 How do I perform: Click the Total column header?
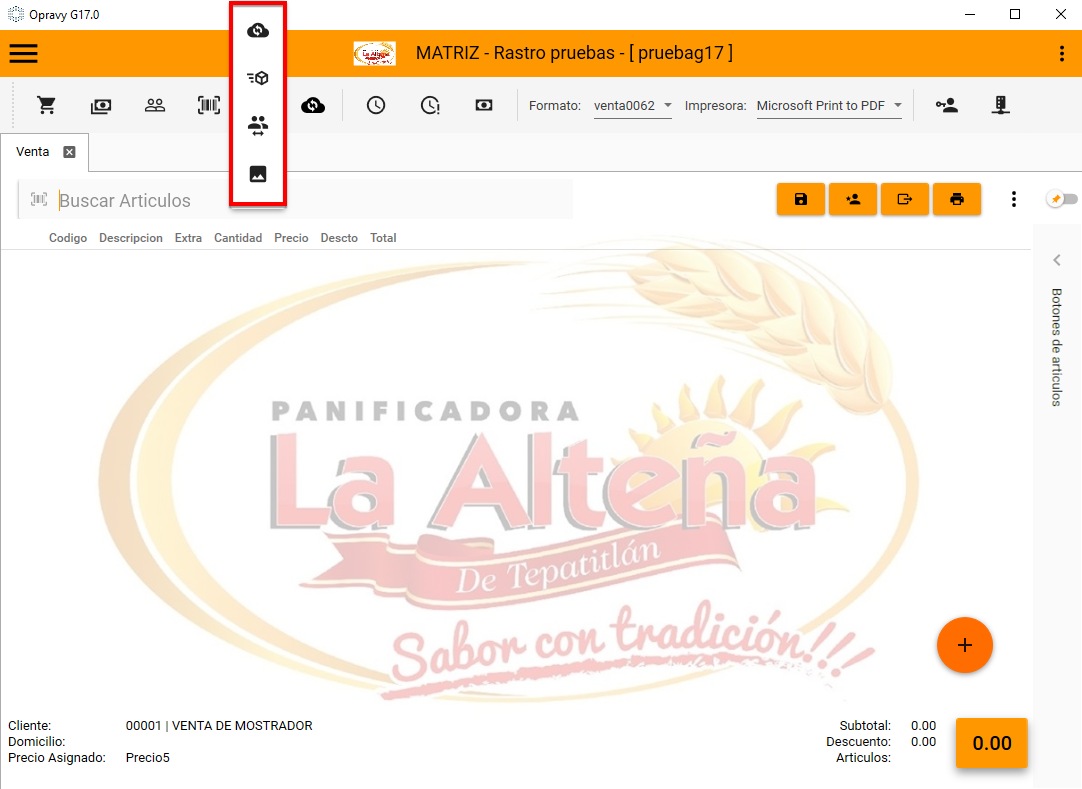pyautogui.click(x=383, y=238)
